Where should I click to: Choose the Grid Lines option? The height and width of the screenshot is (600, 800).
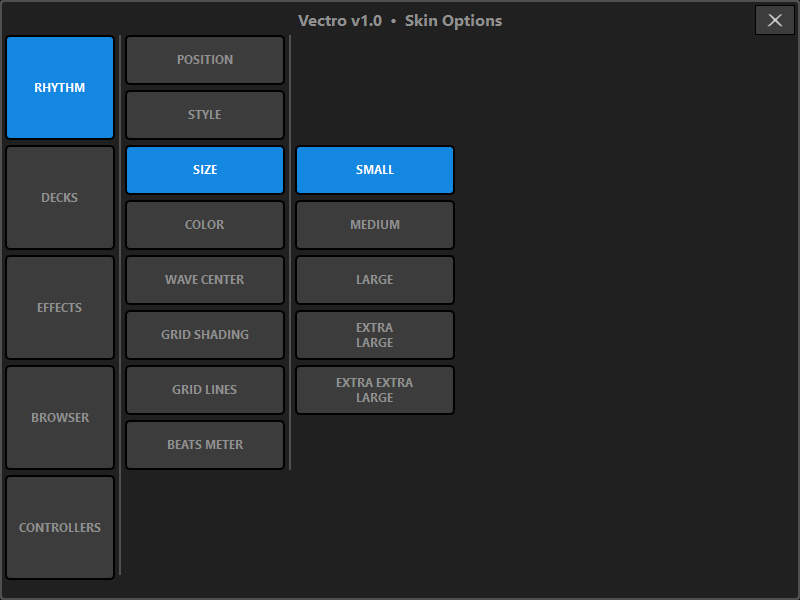coord(205,390)
